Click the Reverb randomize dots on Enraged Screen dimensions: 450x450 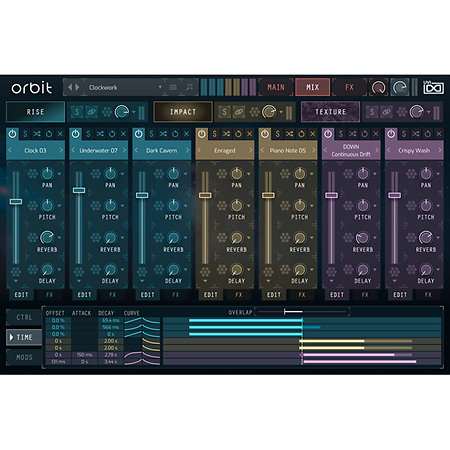(x=222, y=238)
